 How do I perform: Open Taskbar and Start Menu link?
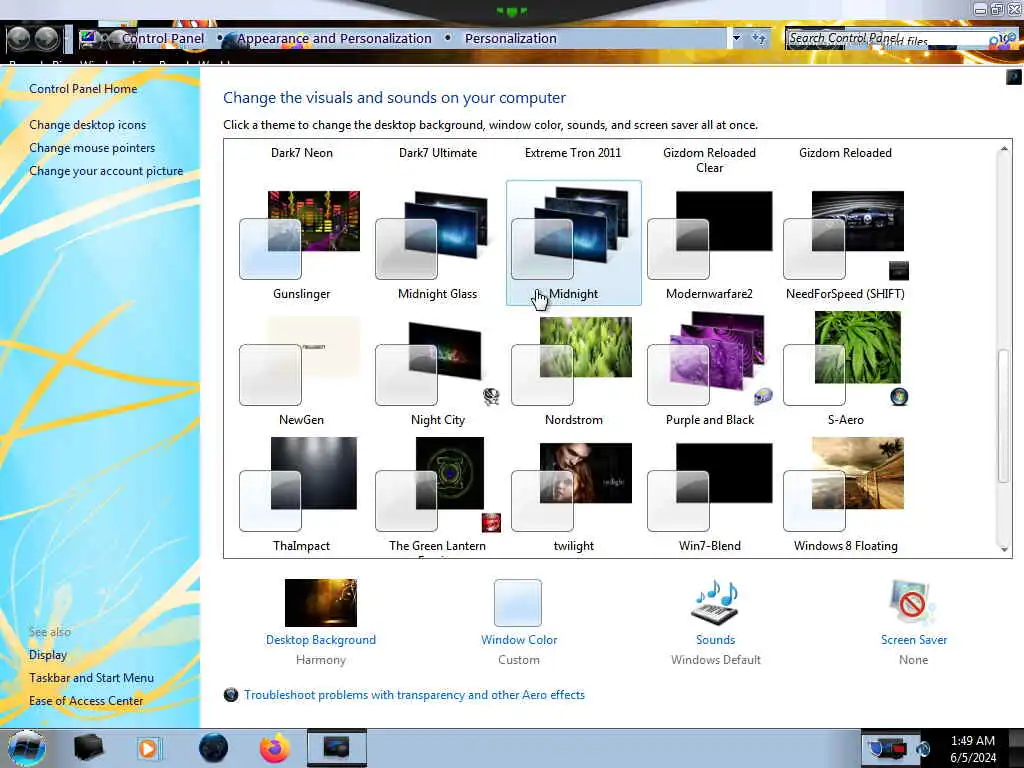coord(91,678)
